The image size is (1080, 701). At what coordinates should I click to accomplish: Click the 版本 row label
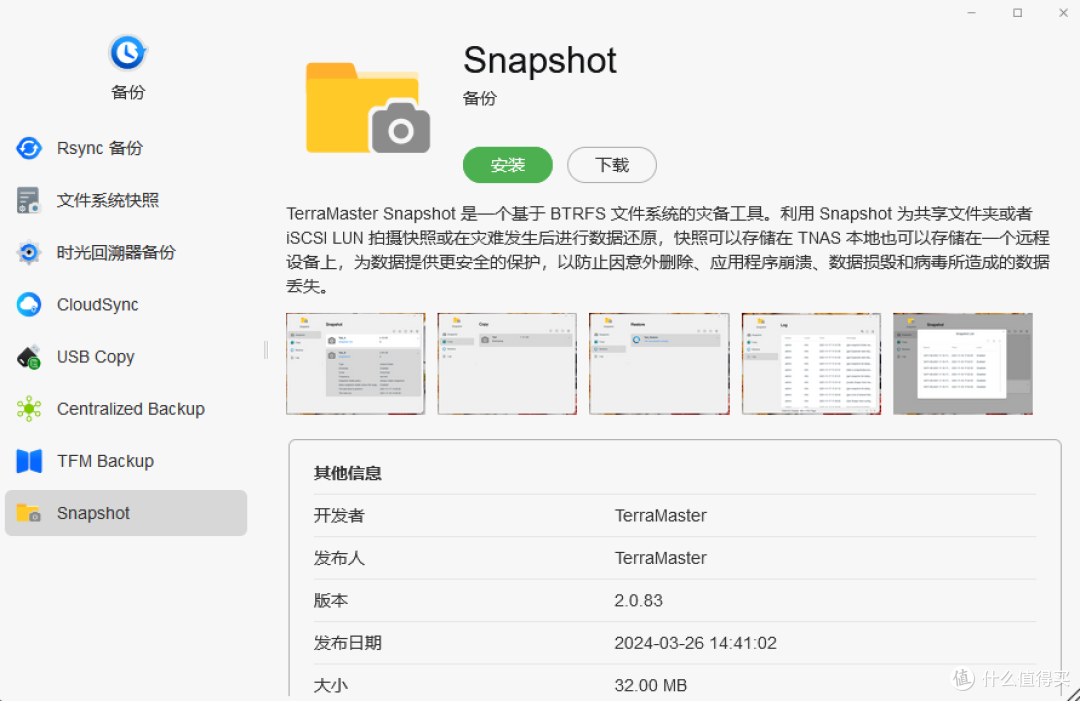click(x=331, y=600)
